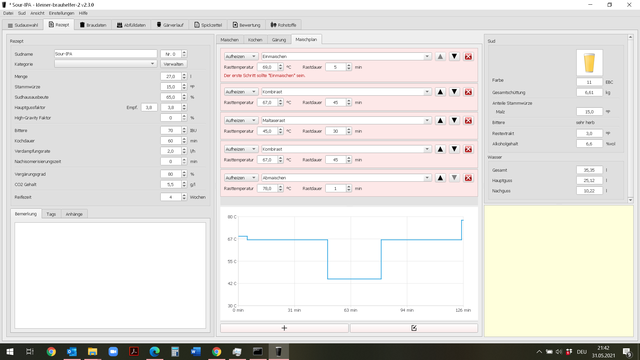Screen dimensions: 640x360
Task: Click the Sudname input field
Action: coord(105,54)
